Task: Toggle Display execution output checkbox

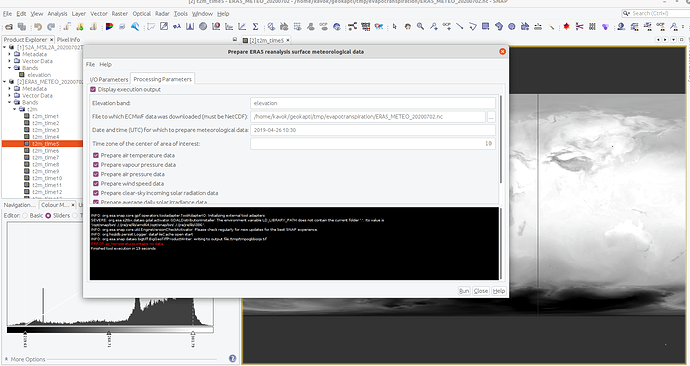Action: [x=93, y=89]
